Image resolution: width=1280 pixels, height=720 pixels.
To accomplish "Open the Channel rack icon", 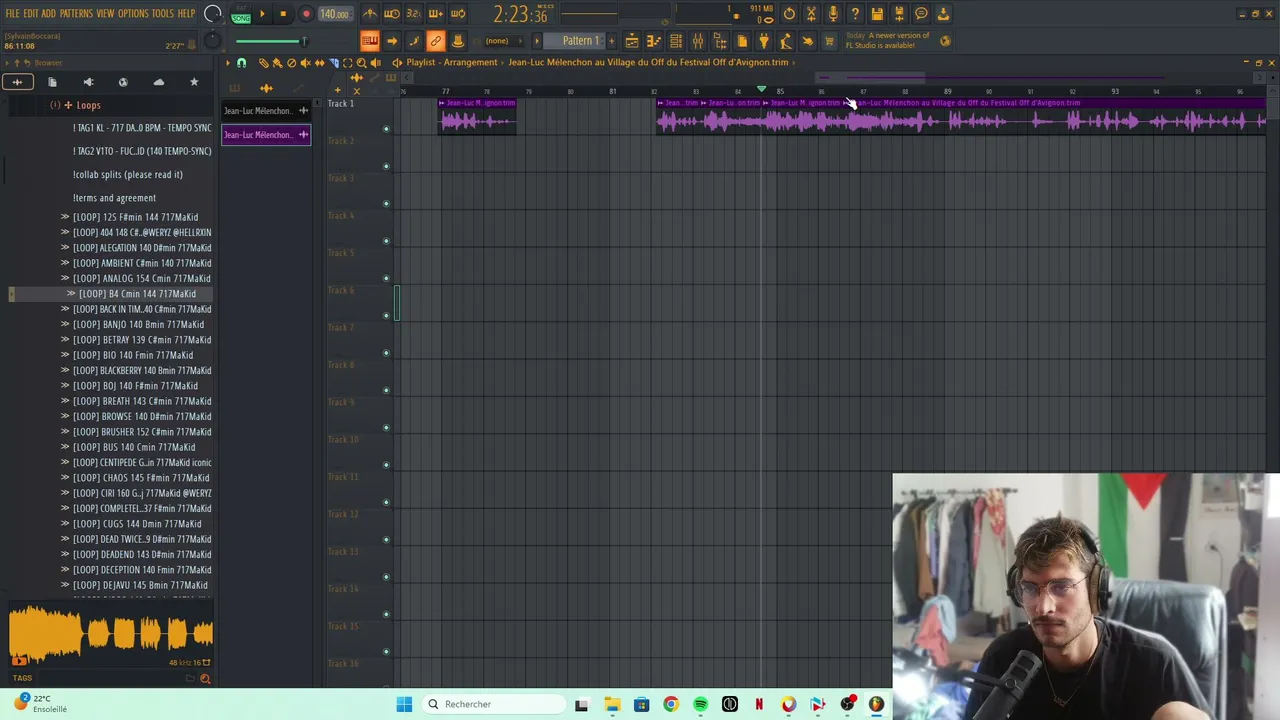I will point(676,41).
